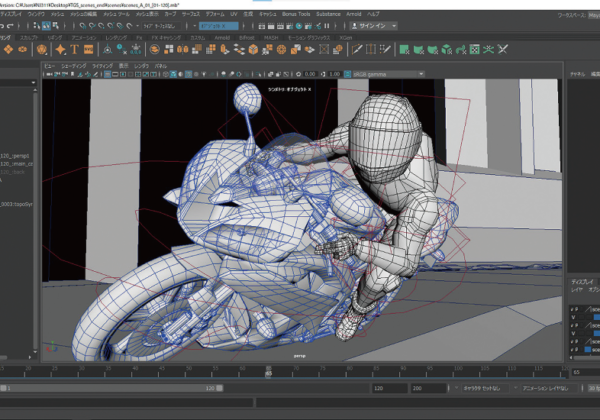Click the range slider left handle
The height and width of the screenshot is (420, 600).
pyautogui.click(x=4, y=388)
